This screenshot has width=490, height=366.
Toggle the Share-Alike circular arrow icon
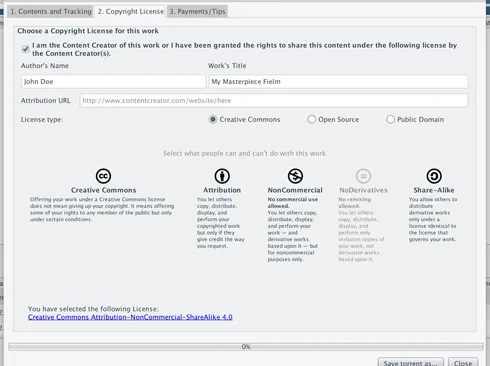pyautogui.click(x=434, y=176)
